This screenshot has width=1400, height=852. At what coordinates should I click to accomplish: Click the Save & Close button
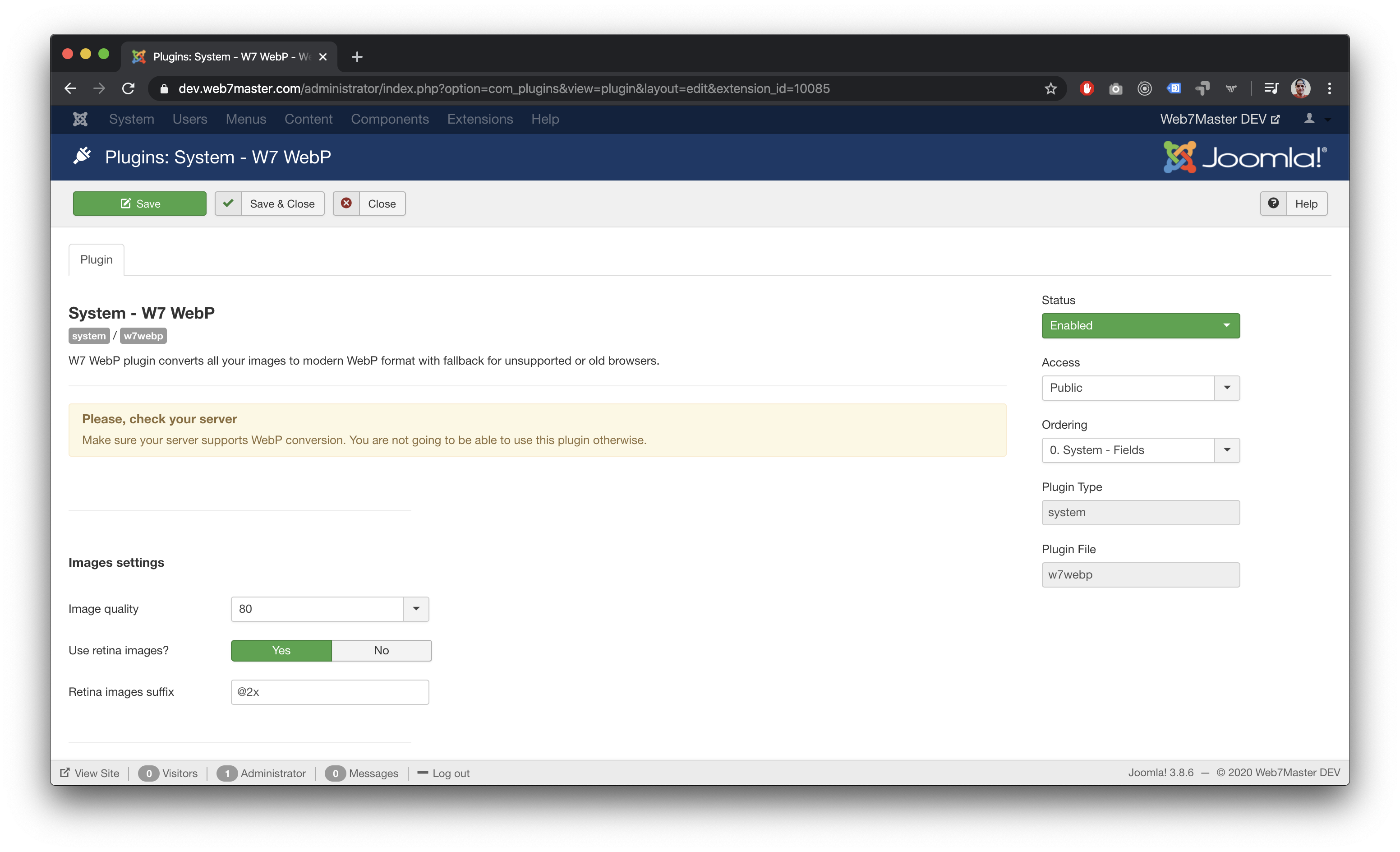click(269, 204)
